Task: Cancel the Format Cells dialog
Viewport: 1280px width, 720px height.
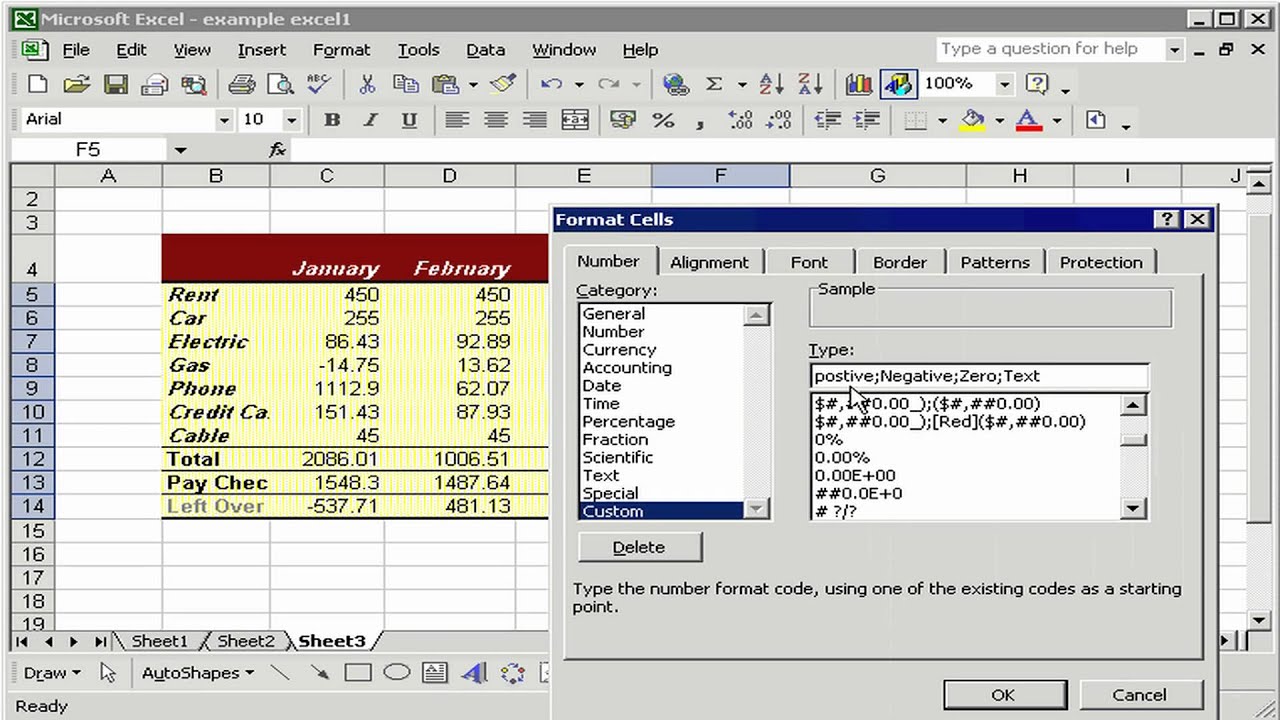Action: 1139,695
